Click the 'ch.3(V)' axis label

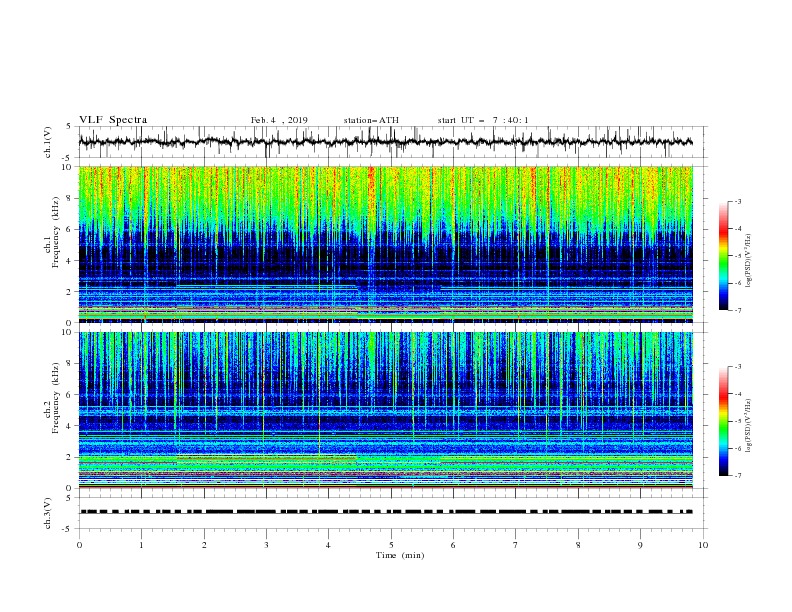coord(48,513)
